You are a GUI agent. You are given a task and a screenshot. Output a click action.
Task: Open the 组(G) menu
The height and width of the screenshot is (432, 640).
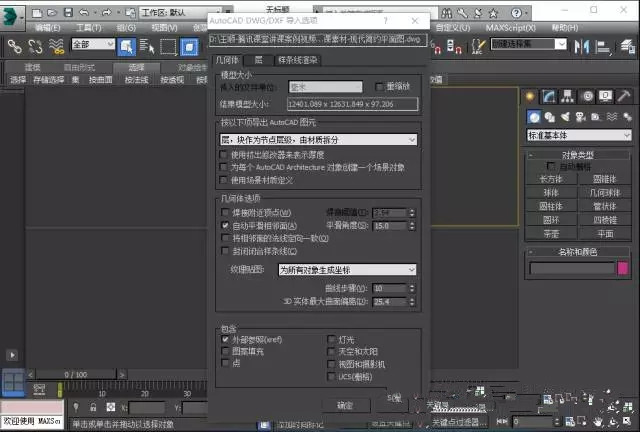126,28
